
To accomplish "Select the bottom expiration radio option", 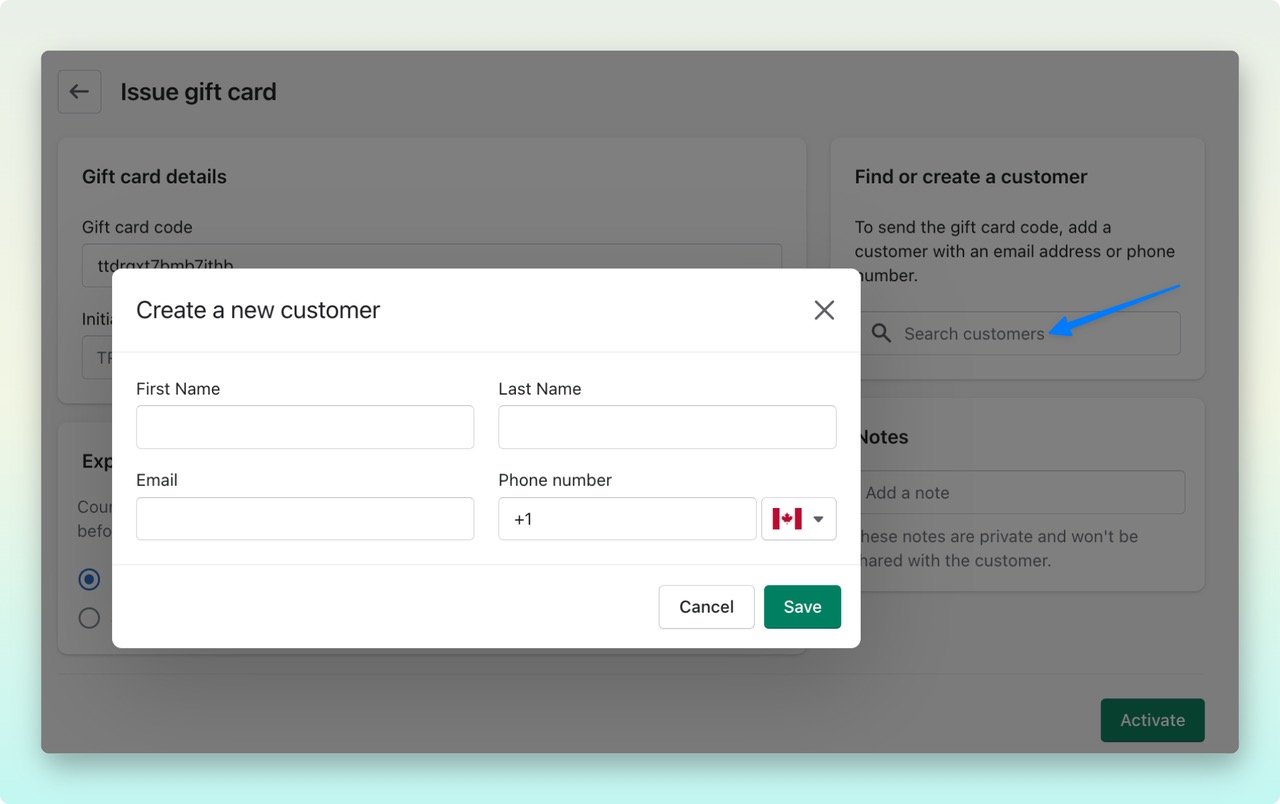I will [89, 617].
